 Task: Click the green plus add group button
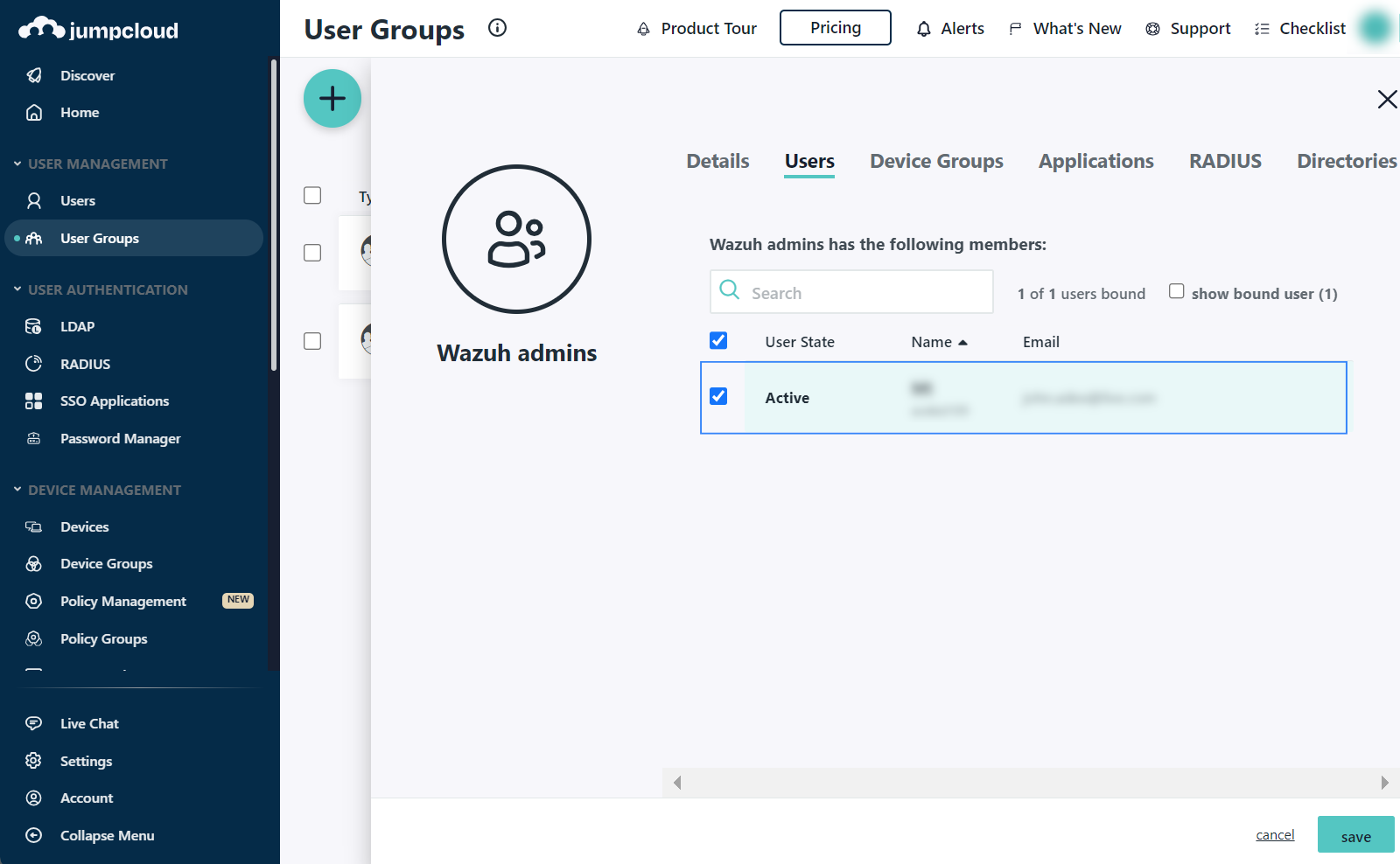pyautogui.click(x=332, y=99)
